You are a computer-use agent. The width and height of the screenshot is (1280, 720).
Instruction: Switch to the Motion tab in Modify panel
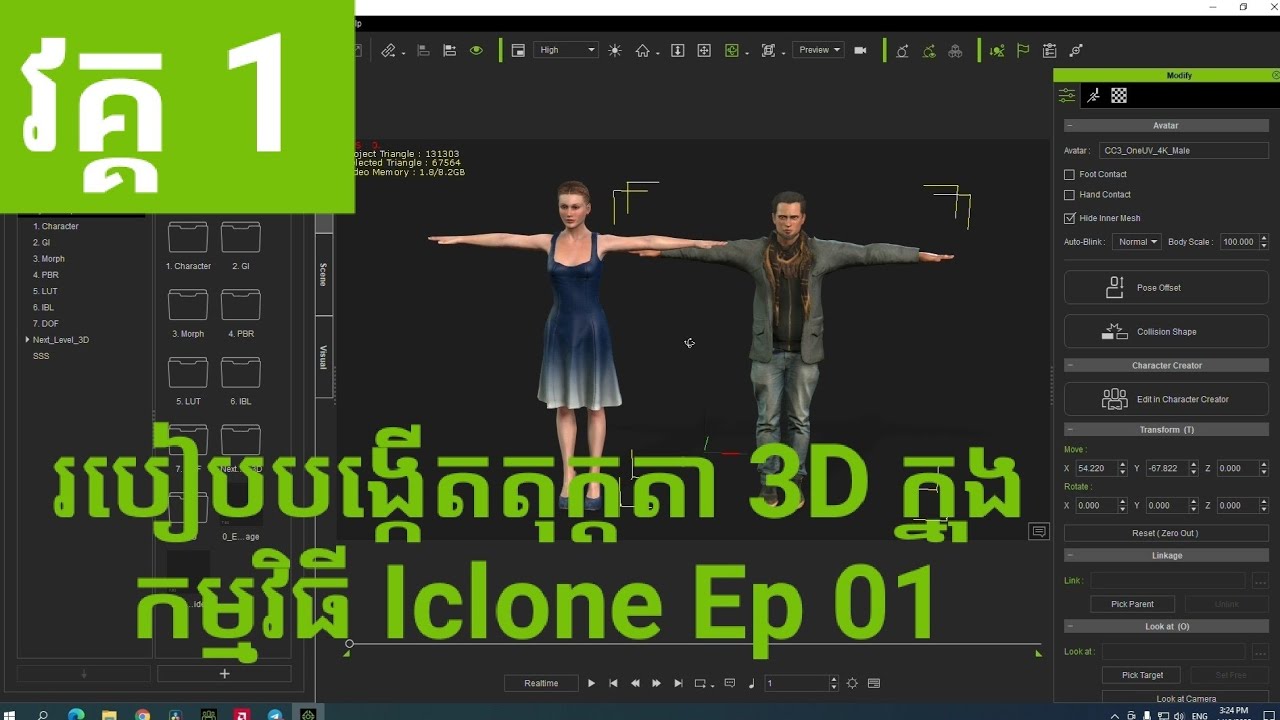point(1093,96)
